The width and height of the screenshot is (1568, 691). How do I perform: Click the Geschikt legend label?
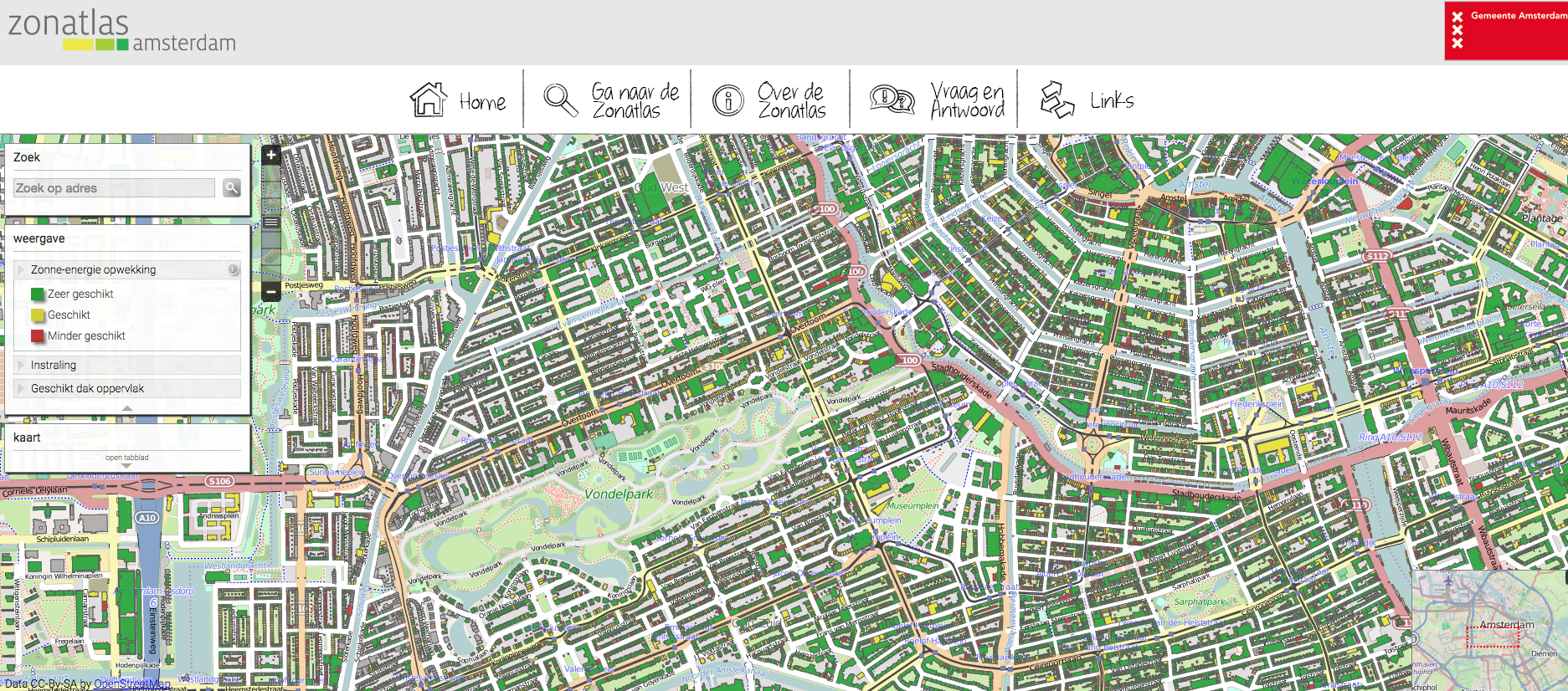pyautogui.click(x=69, y=315)
